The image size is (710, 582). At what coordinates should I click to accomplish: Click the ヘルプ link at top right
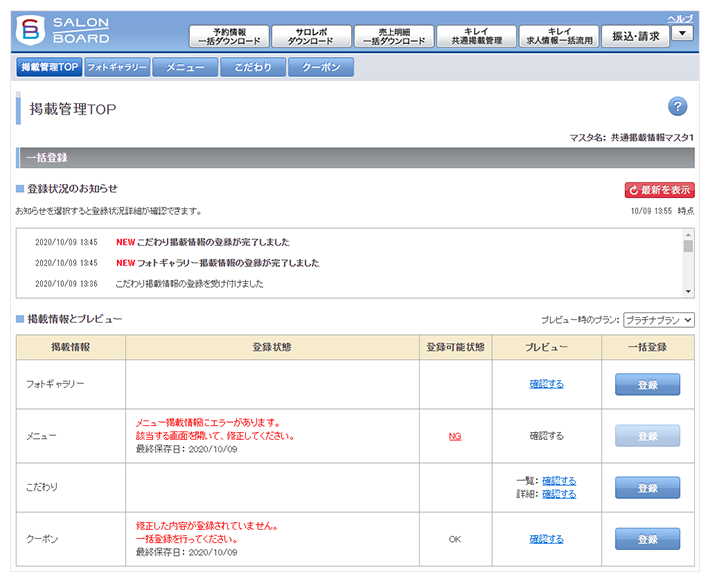[x=680, y=18]
